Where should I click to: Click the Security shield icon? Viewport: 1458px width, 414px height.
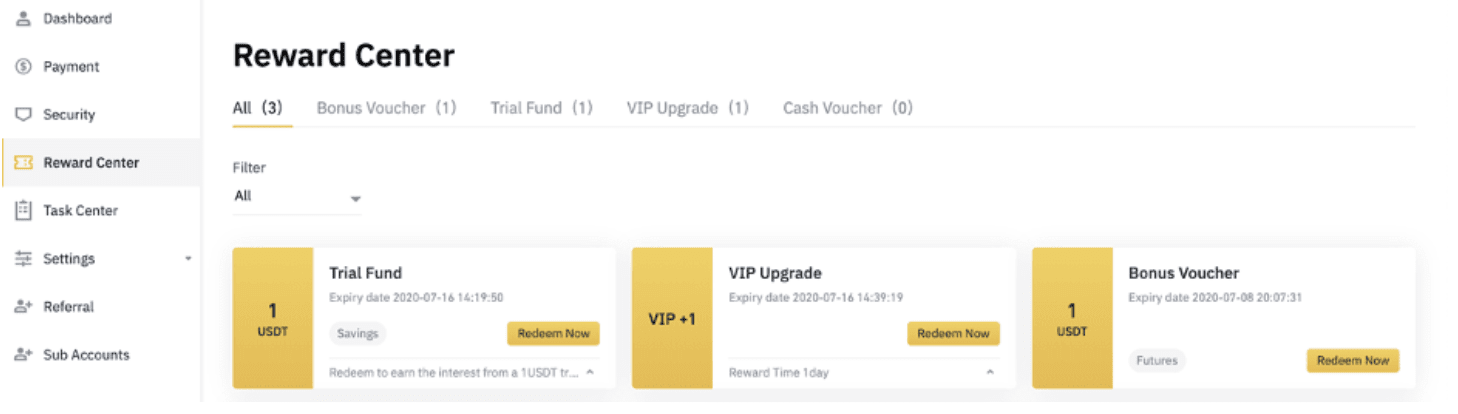click(24, 115)
